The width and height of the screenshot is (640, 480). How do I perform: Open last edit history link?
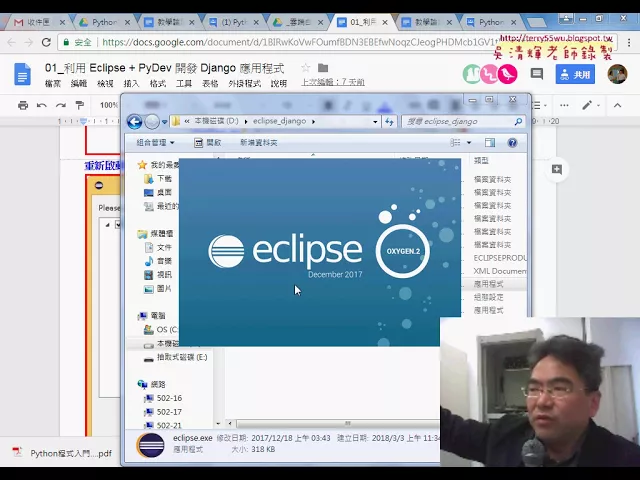tap(333, 82)
